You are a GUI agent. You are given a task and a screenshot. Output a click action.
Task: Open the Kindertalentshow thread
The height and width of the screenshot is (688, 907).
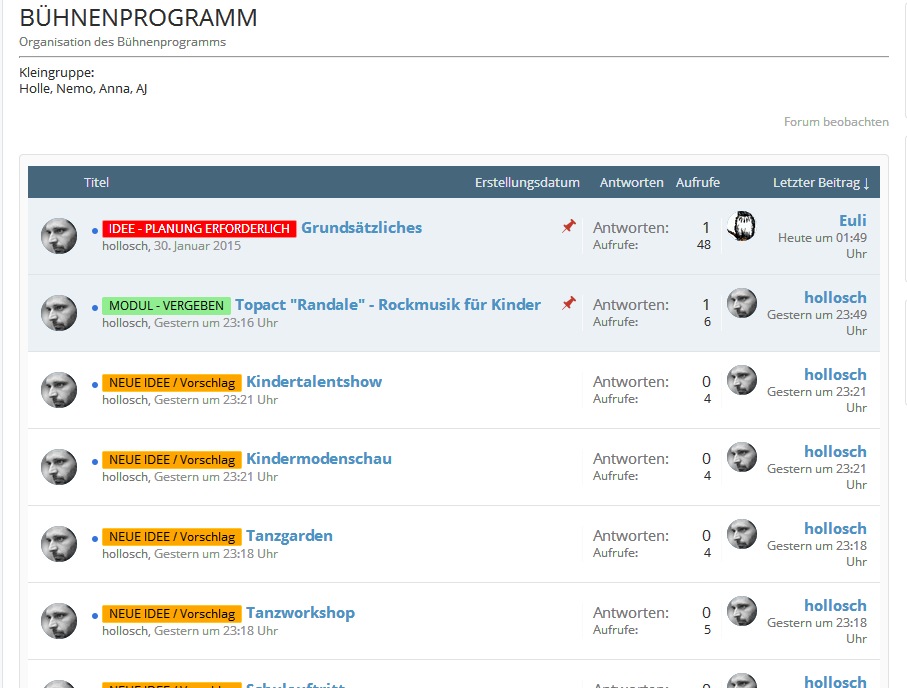pyautogui.click(x=314, y=382)
